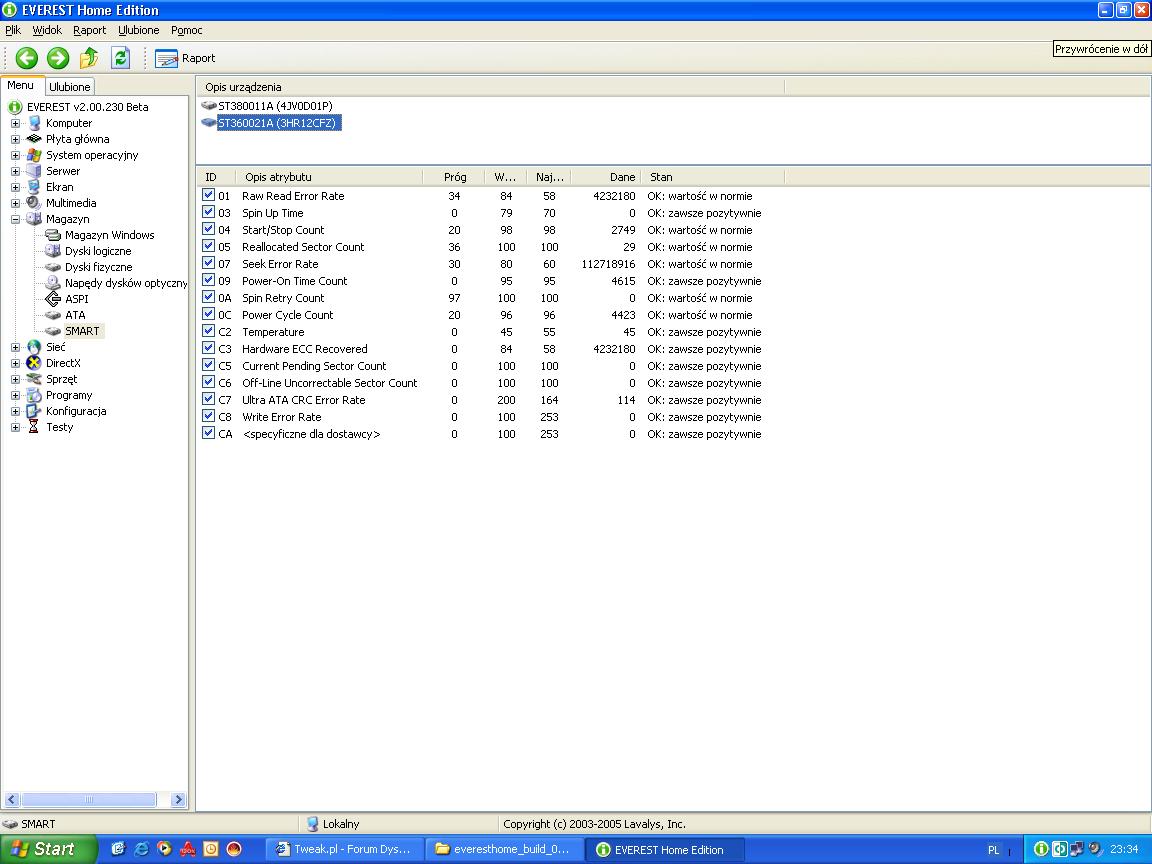Select the DirectX node
The image size is (1152, 864).
63,364
